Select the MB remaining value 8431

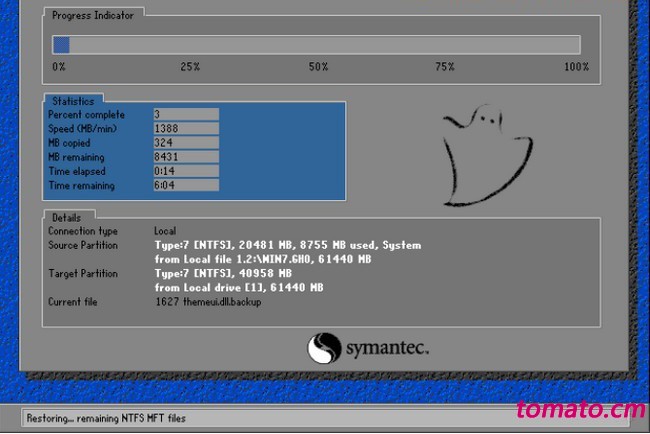tap(186, 157)
